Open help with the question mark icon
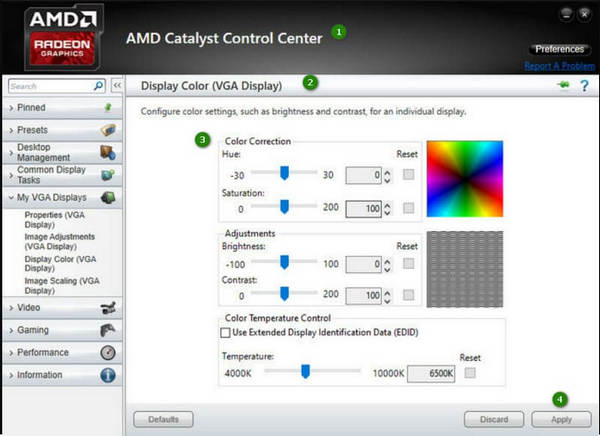The image size is (600, 436). click(584, 85)
